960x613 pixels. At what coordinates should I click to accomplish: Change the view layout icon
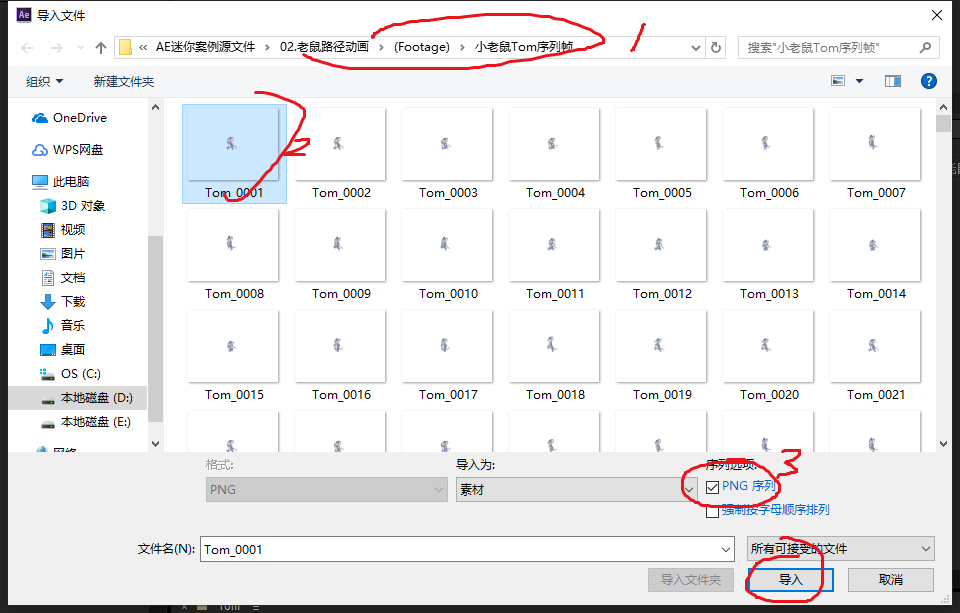[x=838, y=81]
